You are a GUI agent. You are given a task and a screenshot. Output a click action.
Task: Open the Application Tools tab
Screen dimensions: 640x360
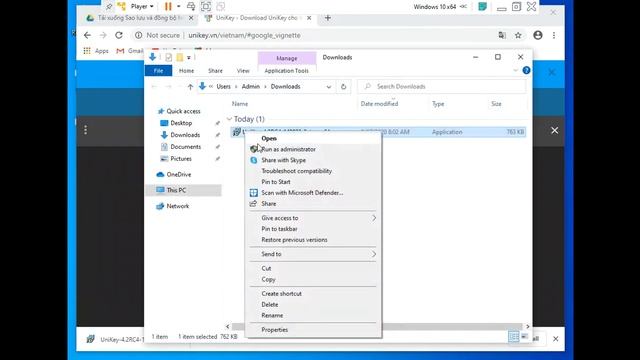[x=287, y=71]
